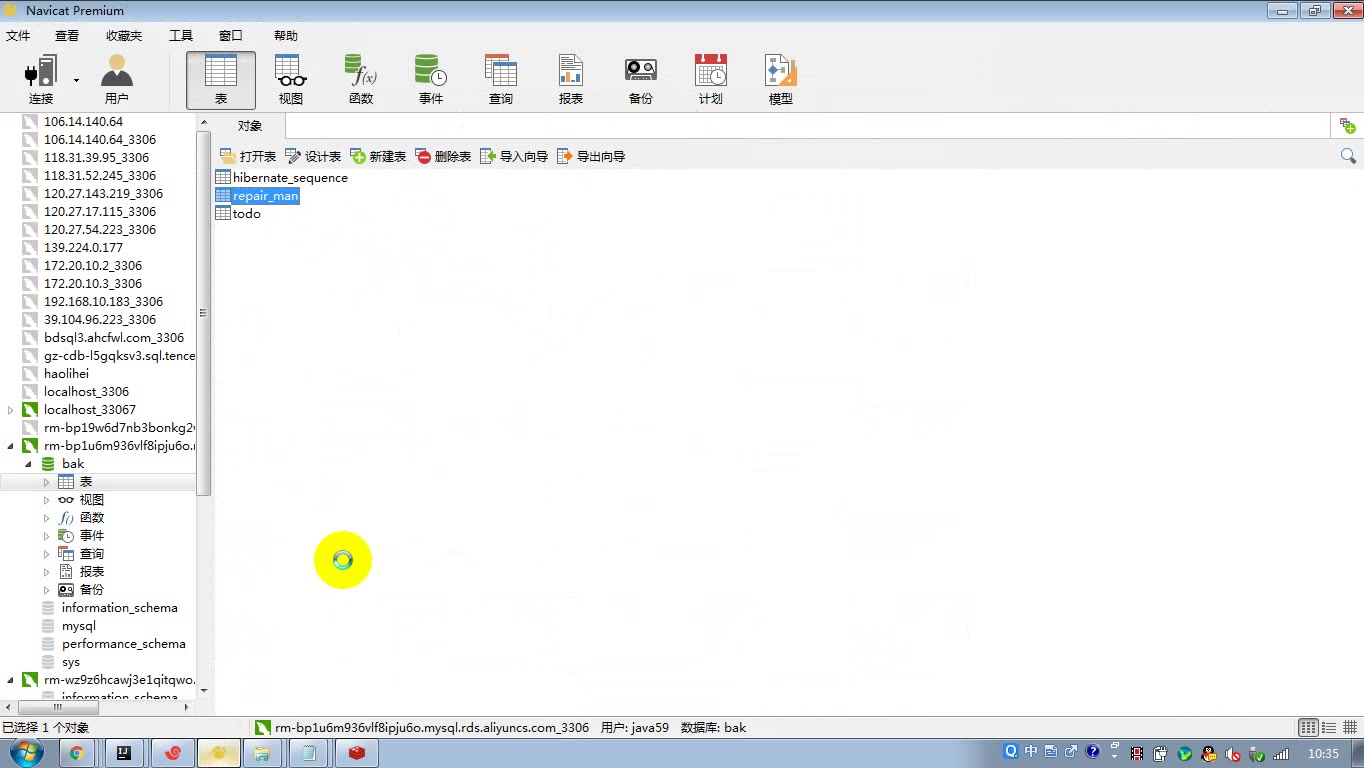1364x768 pixels.
Task: Expand the 事件 node under bak
Action: [46, 536]
